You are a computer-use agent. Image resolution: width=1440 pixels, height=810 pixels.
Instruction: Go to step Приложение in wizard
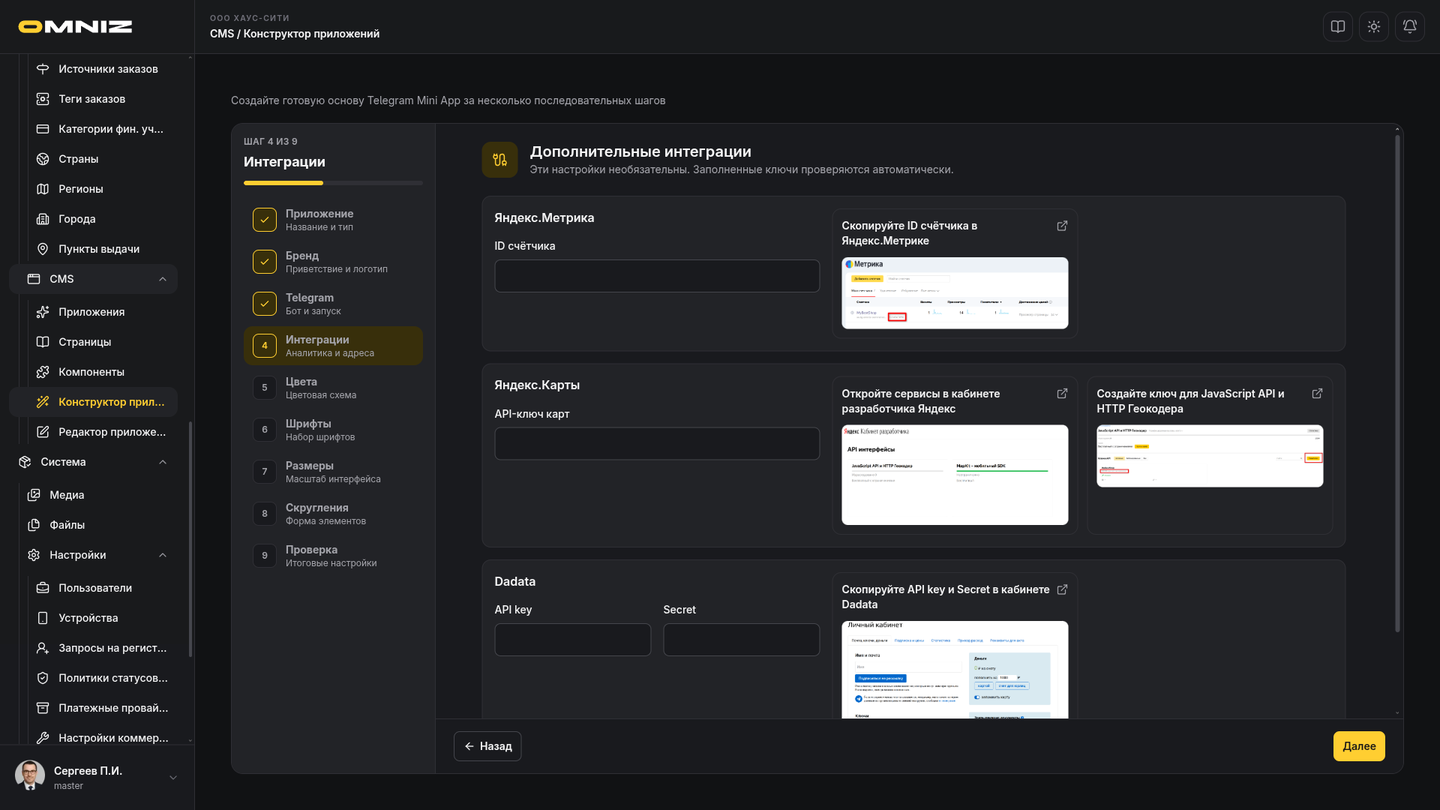pos(333,220)
